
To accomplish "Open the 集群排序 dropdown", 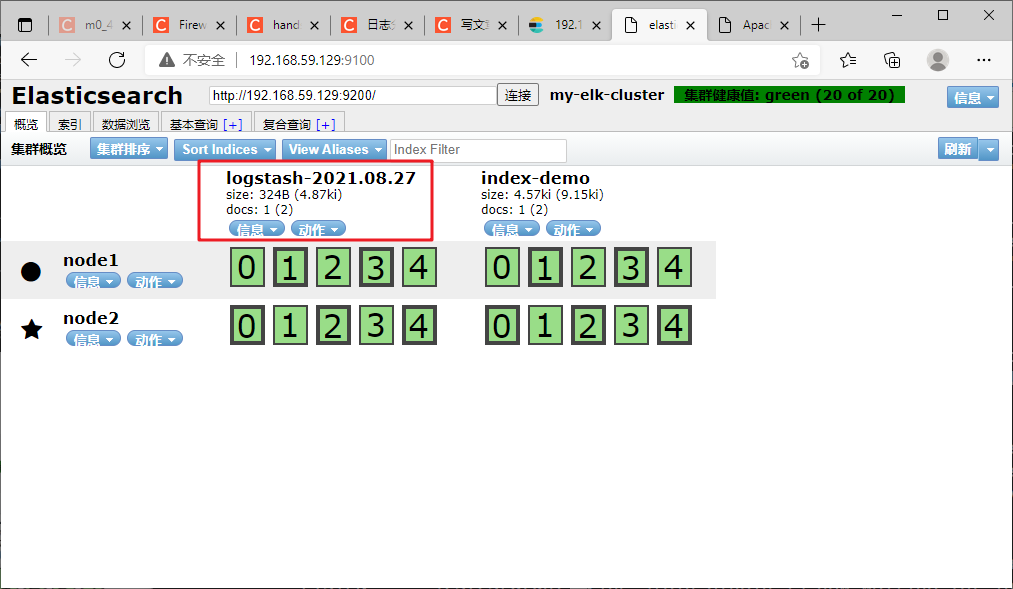I will tap(129, 149).
